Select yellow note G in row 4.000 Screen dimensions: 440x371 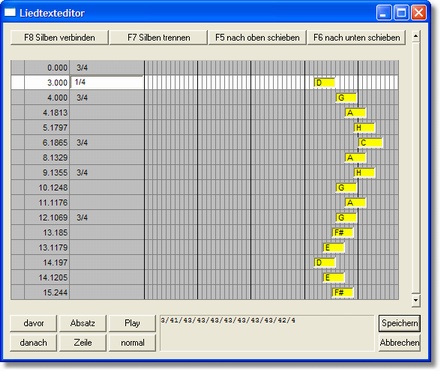(346, 98)
